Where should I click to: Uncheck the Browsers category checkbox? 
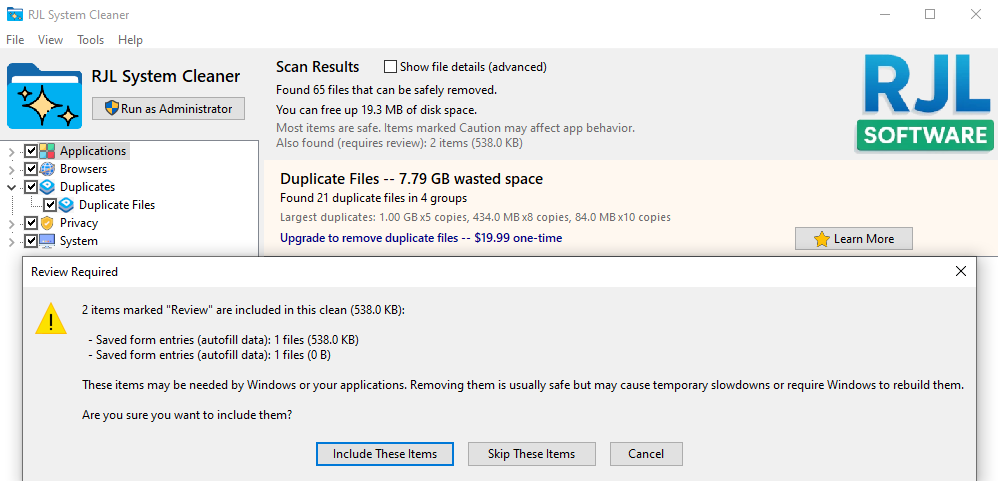pos(31,169)
